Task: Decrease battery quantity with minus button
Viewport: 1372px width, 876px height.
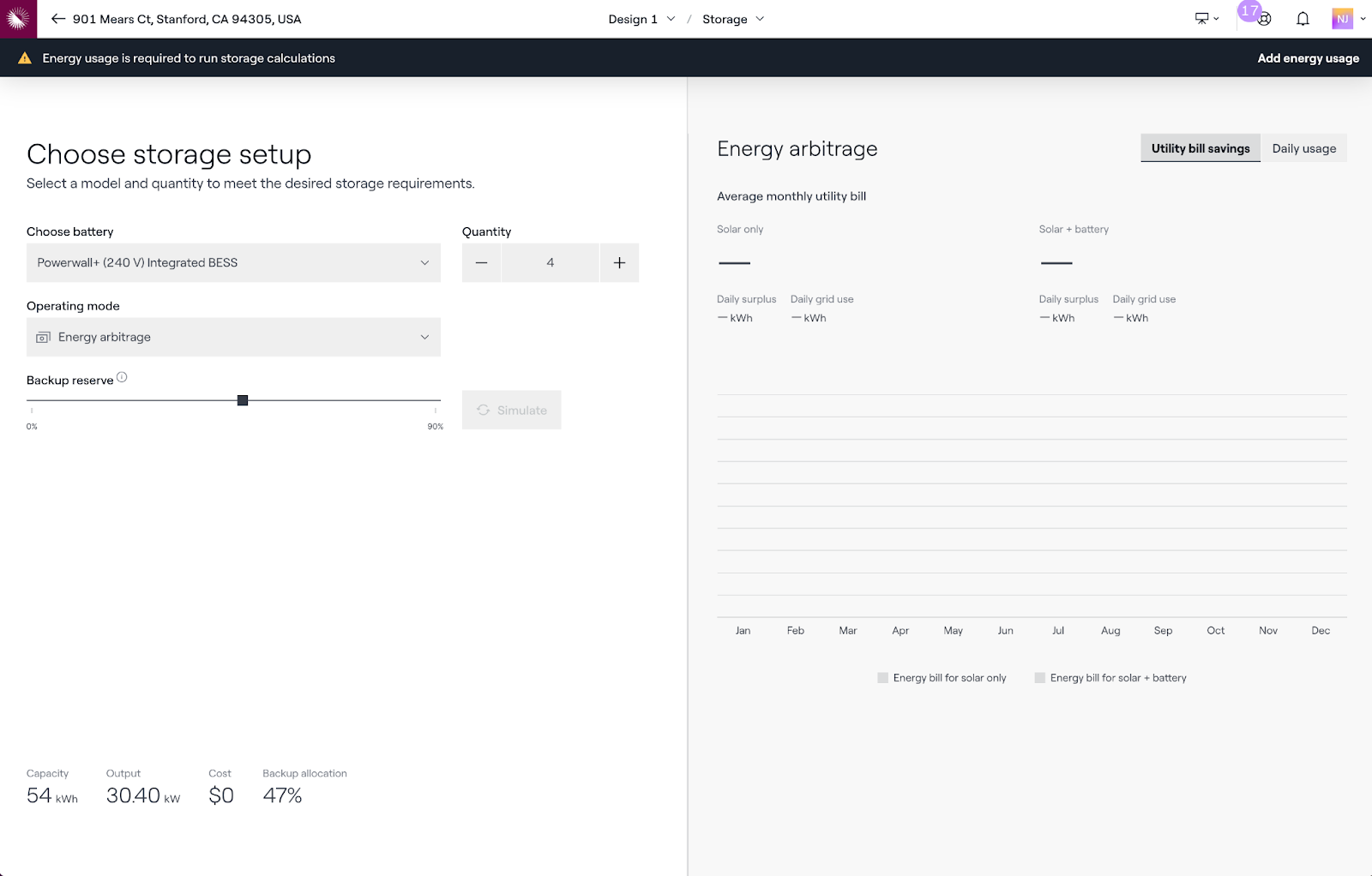Action: [482, 263]
